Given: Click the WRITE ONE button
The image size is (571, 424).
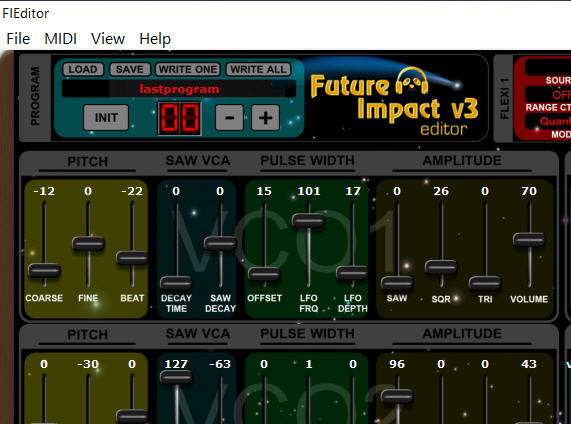Looking at the screenshot, I should [x=188, y=69].
